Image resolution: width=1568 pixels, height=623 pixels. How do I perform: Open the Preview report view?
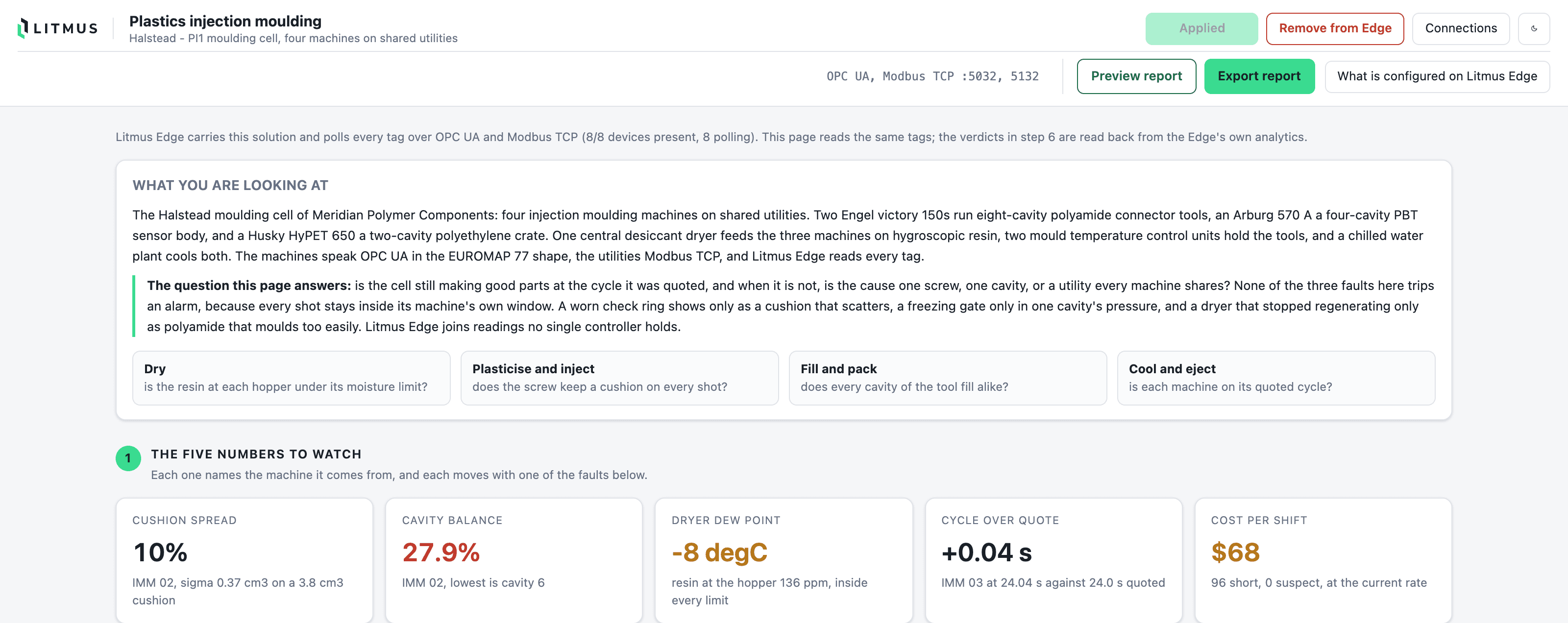(1136, 76)
